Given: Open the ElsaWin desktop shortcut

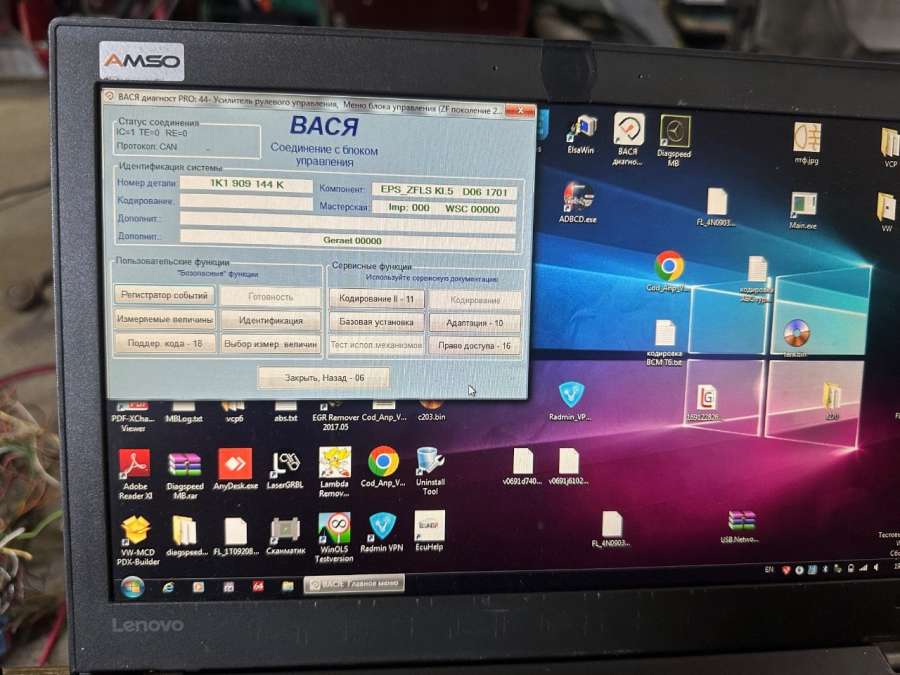Looking at the screenshot, I should coord(581,134).
